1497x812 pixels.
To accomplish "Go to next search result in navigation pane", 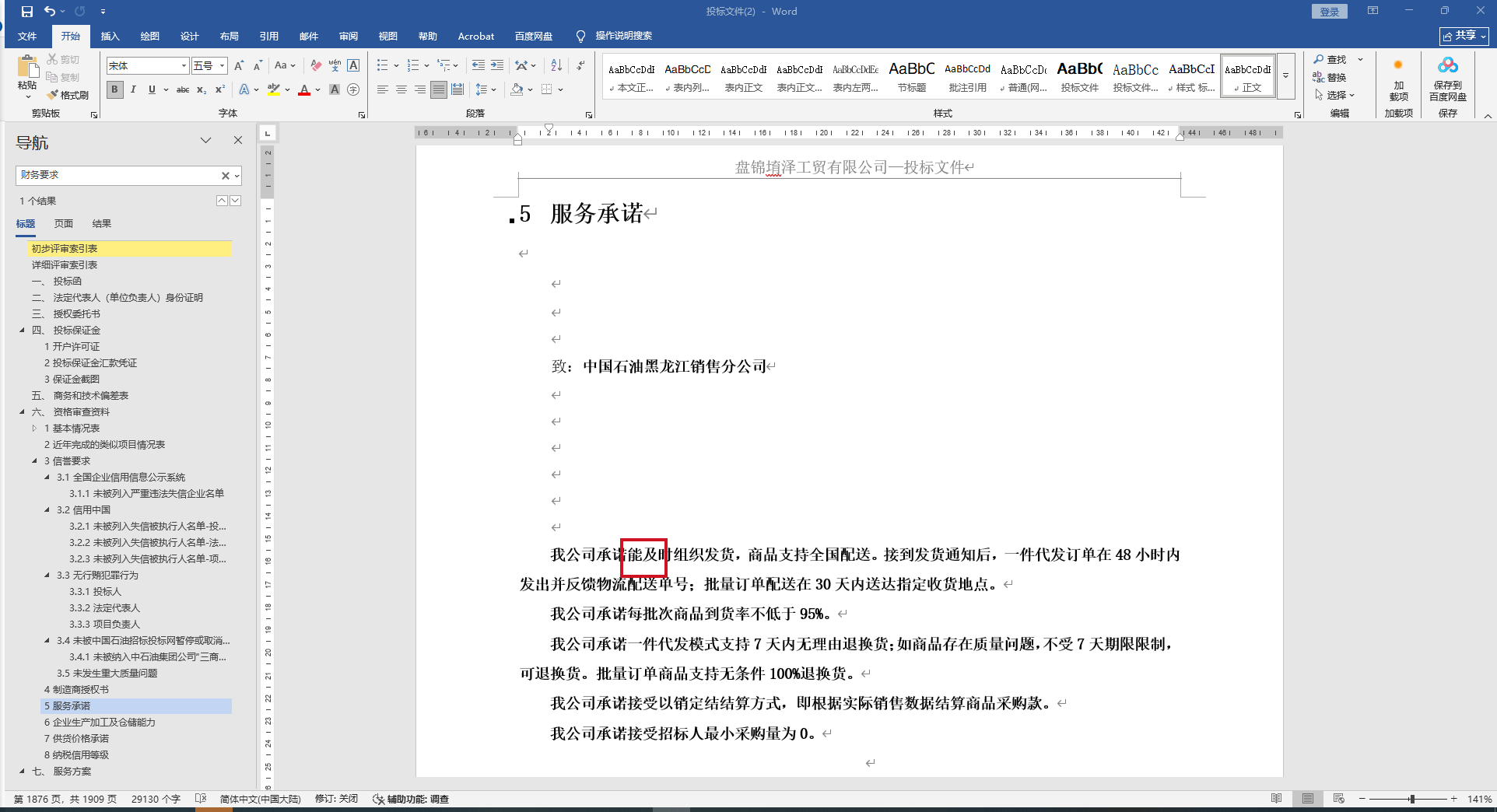I will click(x=236, y=201).
